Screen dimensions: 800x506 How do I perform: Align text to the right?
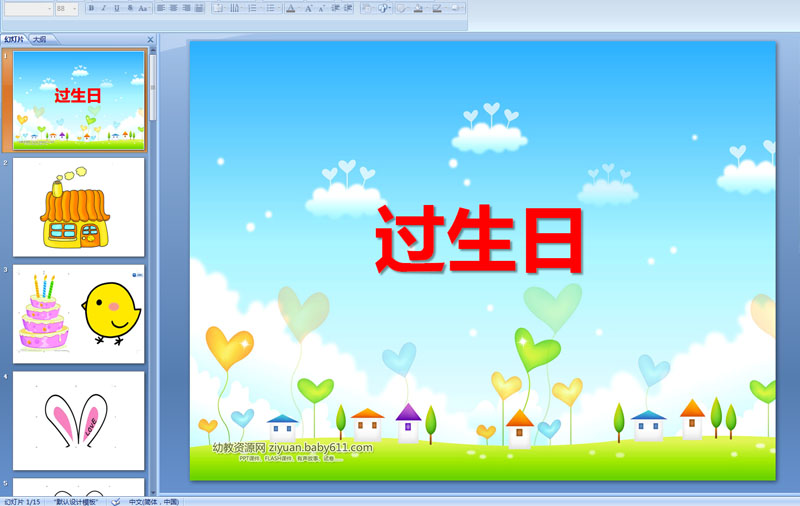pyautogui.click(x=186, y=8)
